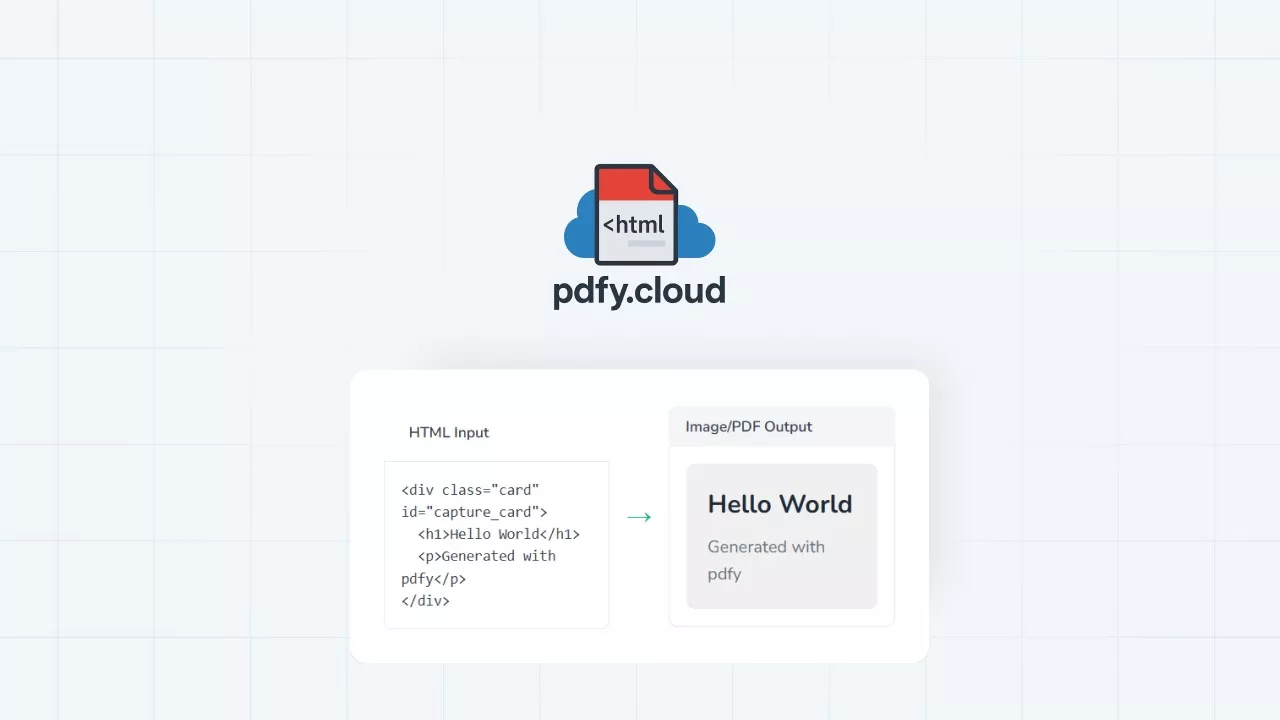Open the pdfy.cloud wordmark link

coord(639,291)
